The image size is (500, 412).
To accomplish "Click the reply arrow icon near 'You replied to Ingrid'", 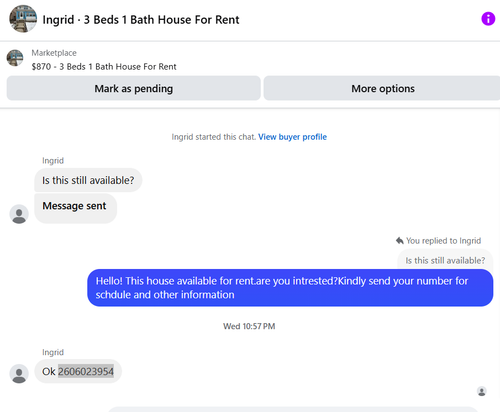I will 400,240.
